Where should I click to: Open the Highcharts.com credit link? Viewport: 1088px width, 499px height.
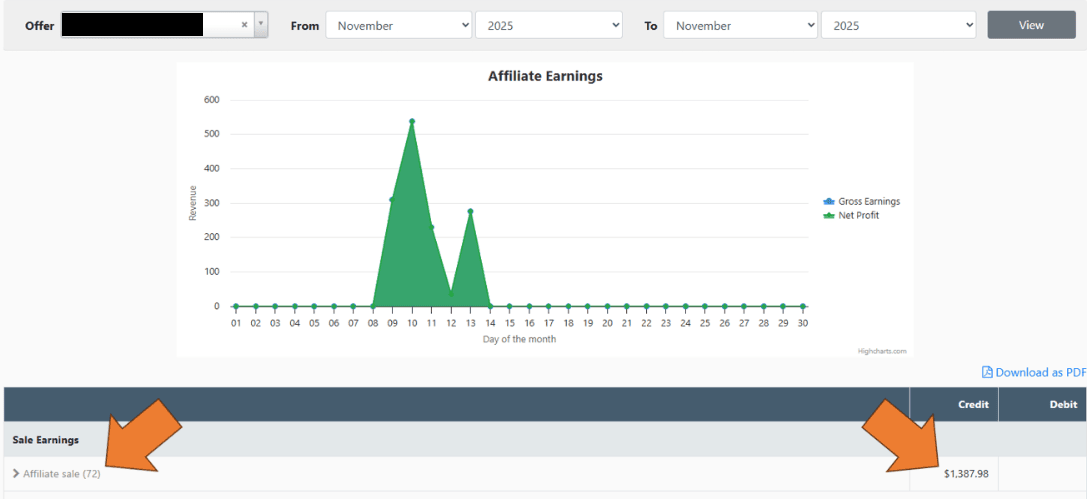click(x=881, y=351)
